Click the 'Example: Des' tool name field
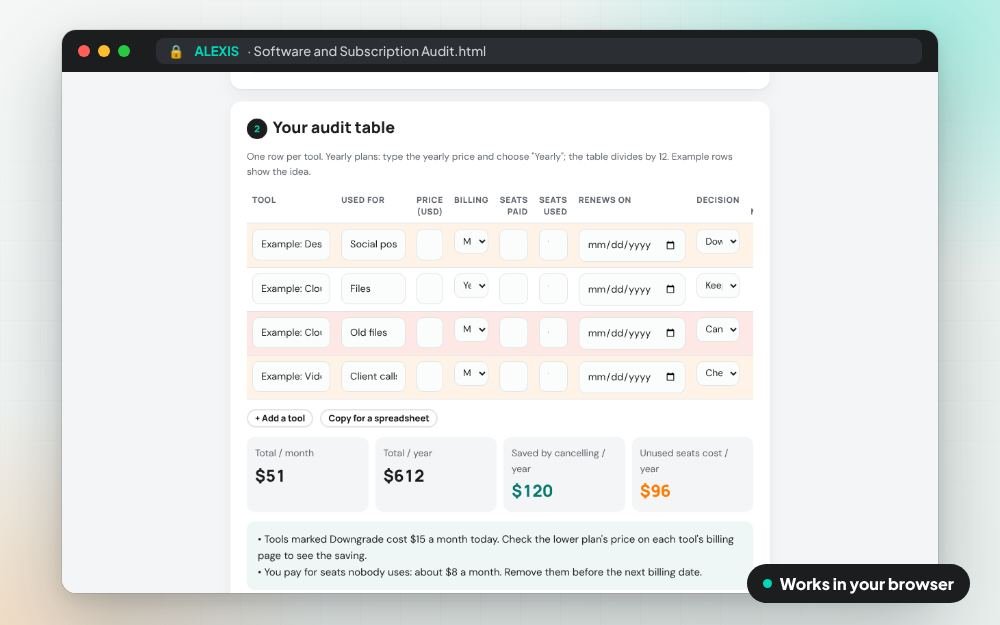Screen dimensions: 1000x625 point(291,245)
